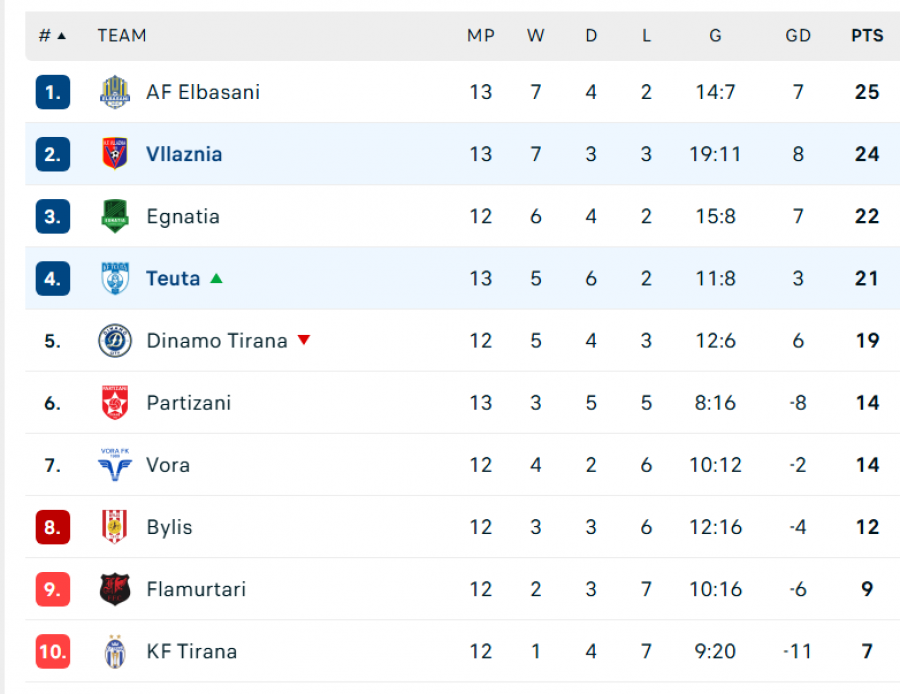The image size is (900, 694).
Task: Click the Partizani red star crest
Action: tap(115, 403)
